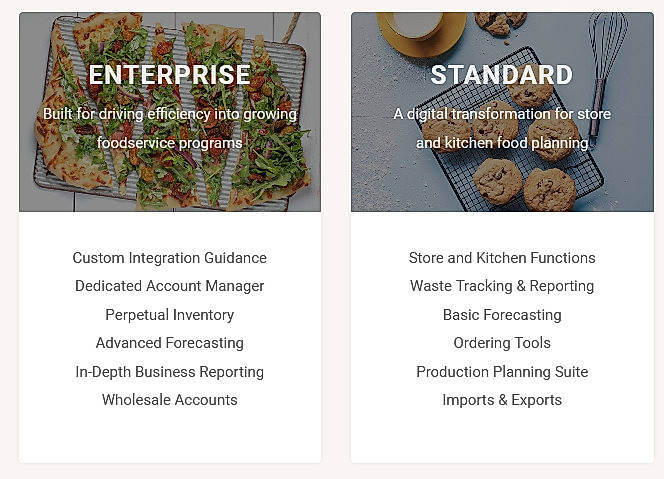Select Custom Integration Guidance feature

click(169, 258)
